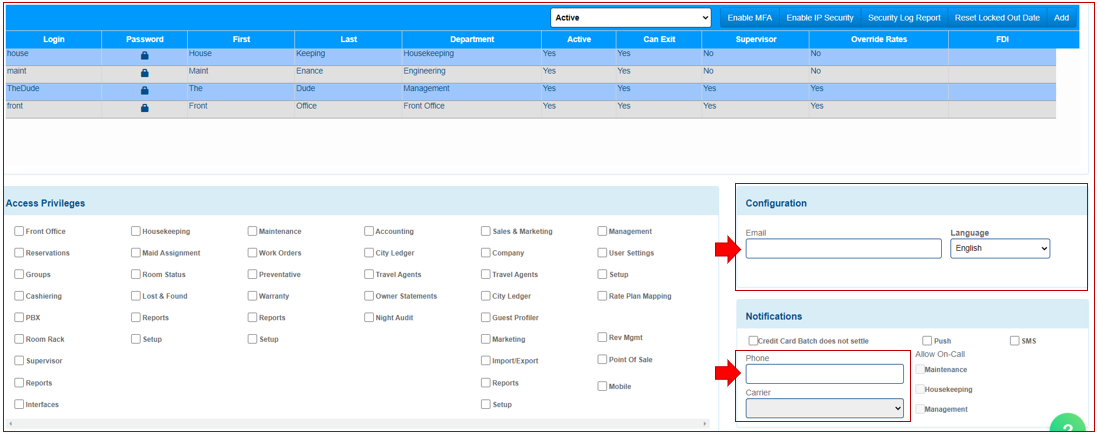Enable the Push notification checkbox

(927, 341)
